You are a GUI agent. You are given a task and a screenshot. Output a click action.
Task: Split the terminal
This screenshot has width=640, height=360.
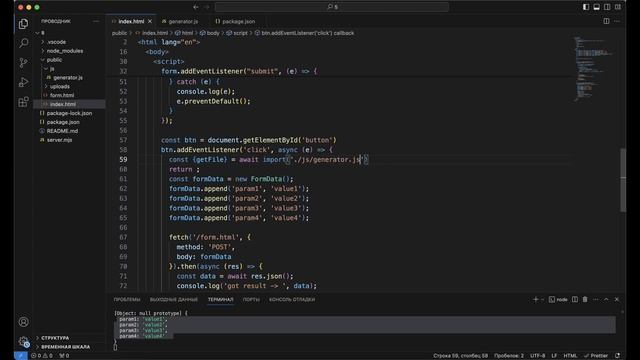(x=575, y=300)
